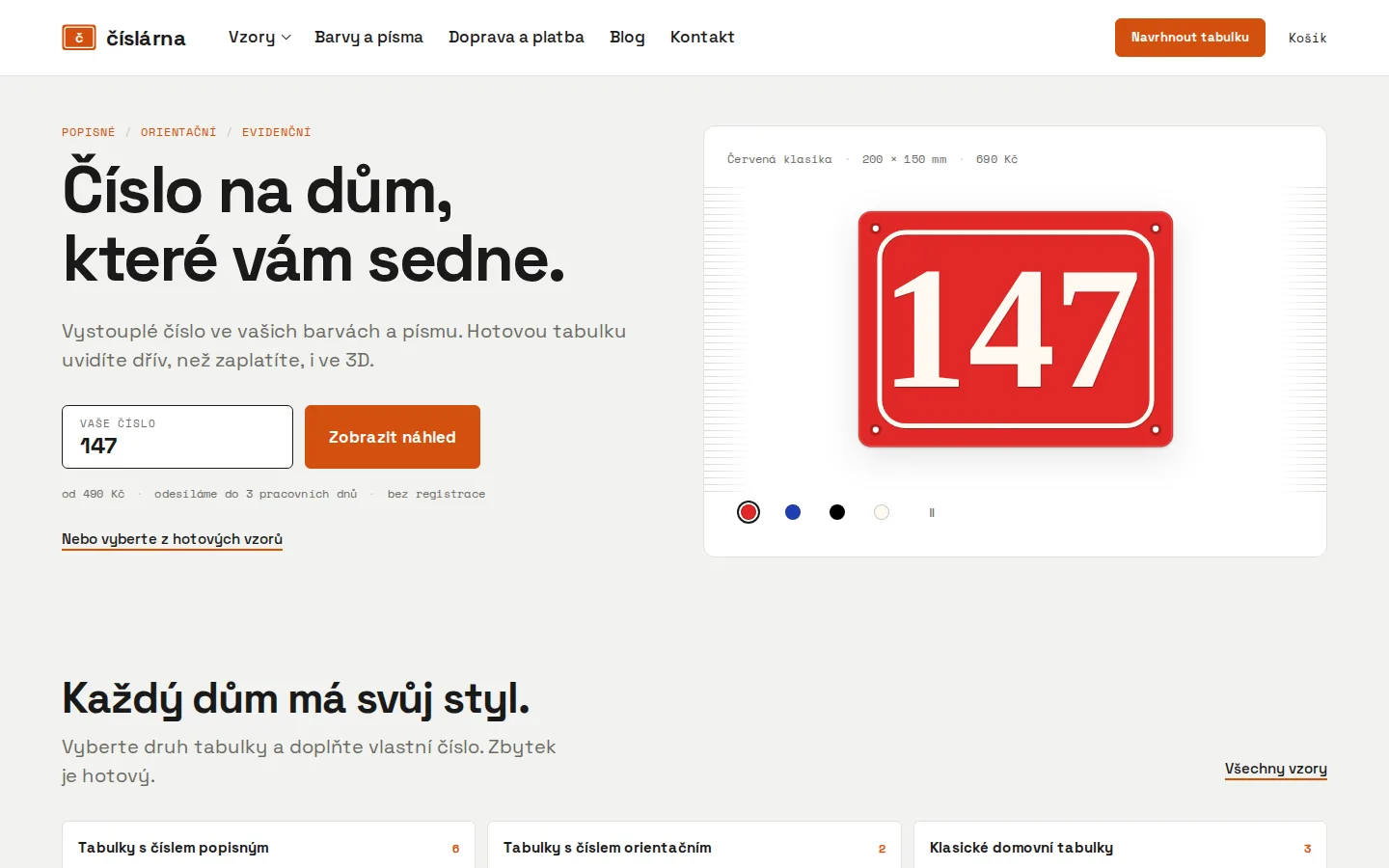
Task: Click the číslárna logo icon
Action: [79, 38]
